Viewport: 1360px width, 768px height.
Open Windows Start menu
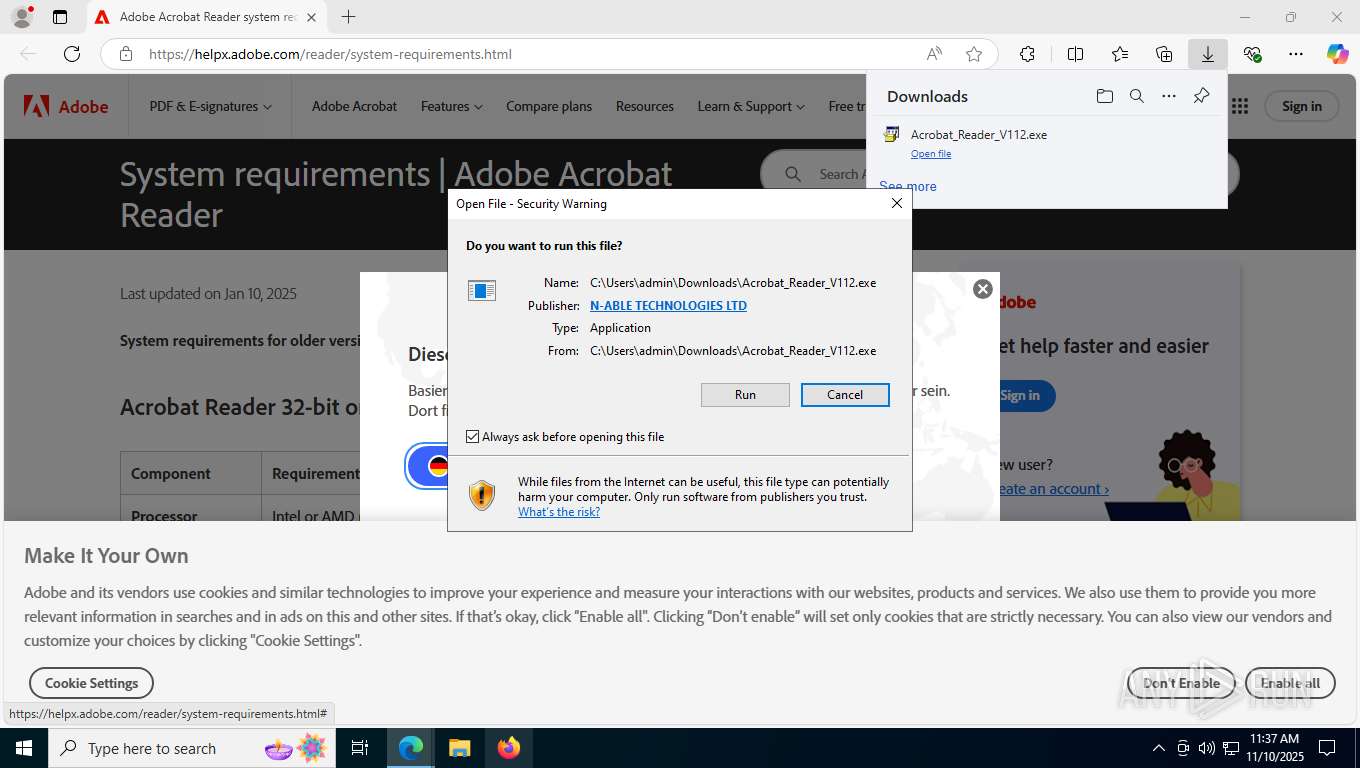pyautogui.click(x=23, y=748)
